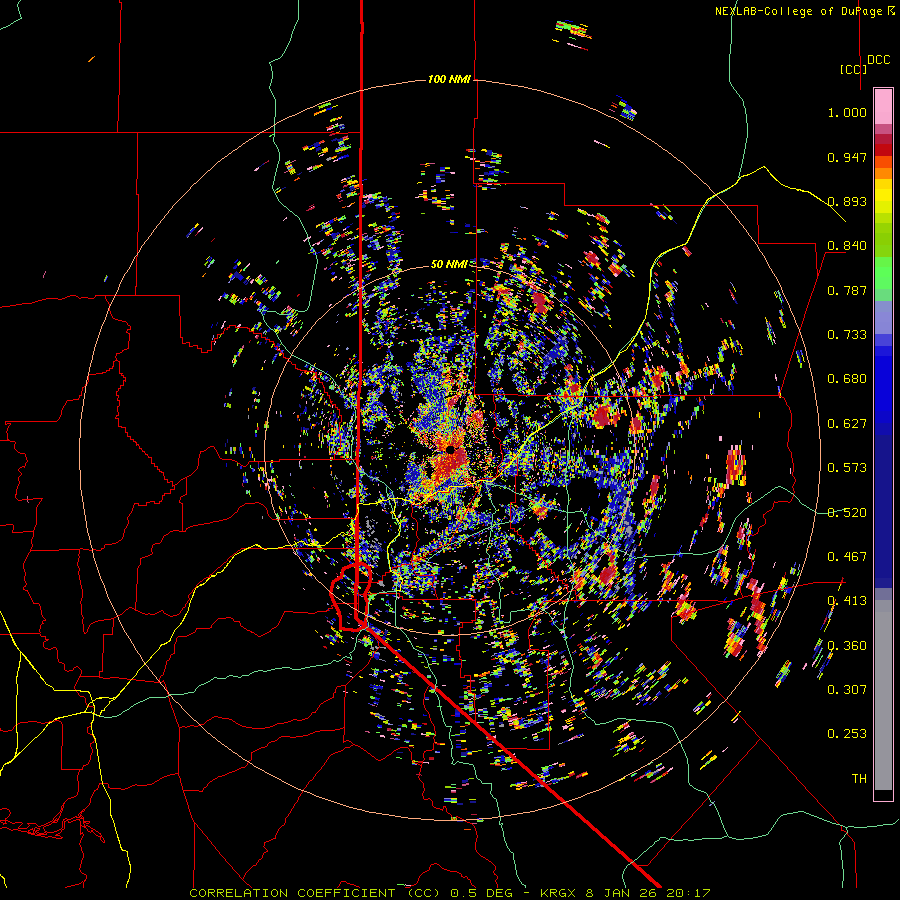Click the 0.413 scale value
900x900 pixels.
pos(847,601)
